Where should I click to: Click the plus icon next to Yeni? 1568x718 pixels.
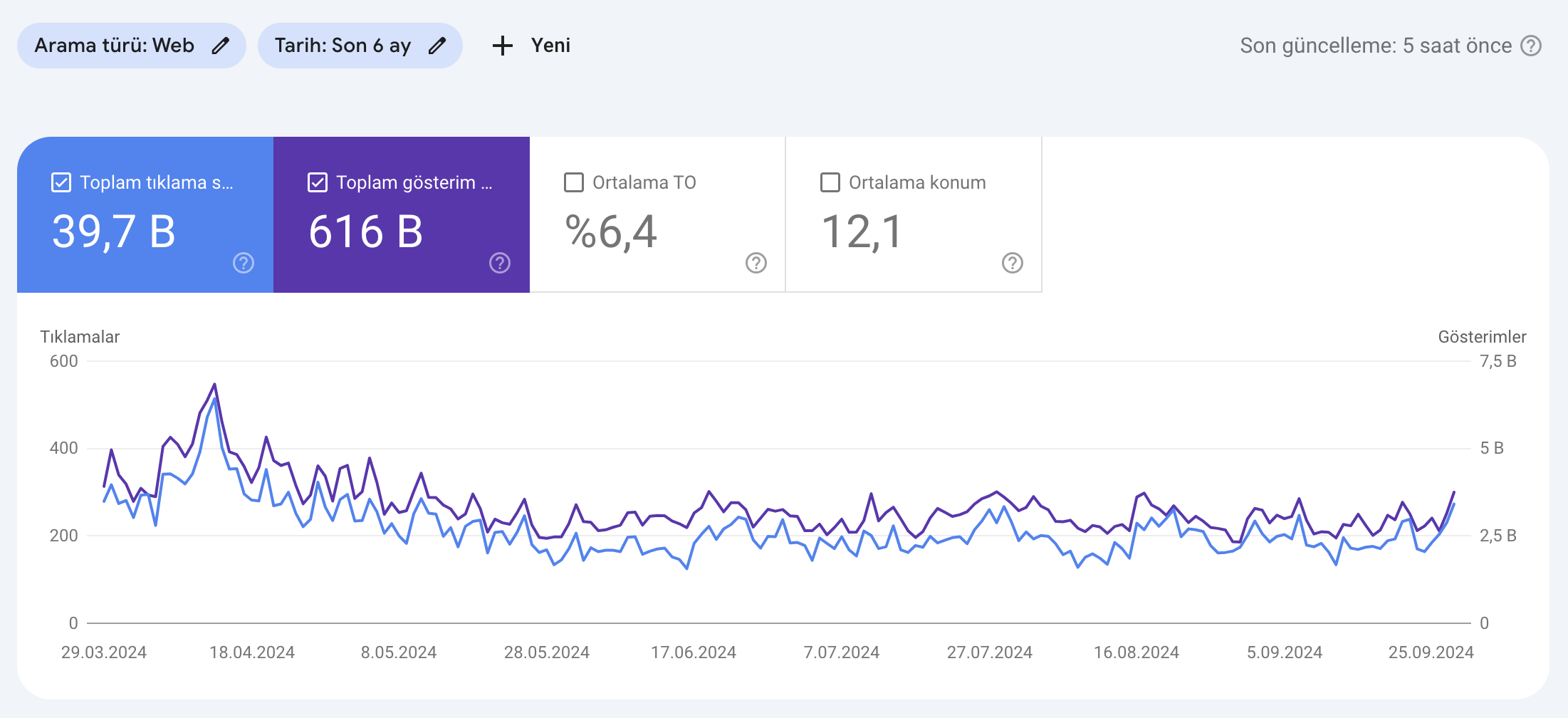(x=503, y=46)
